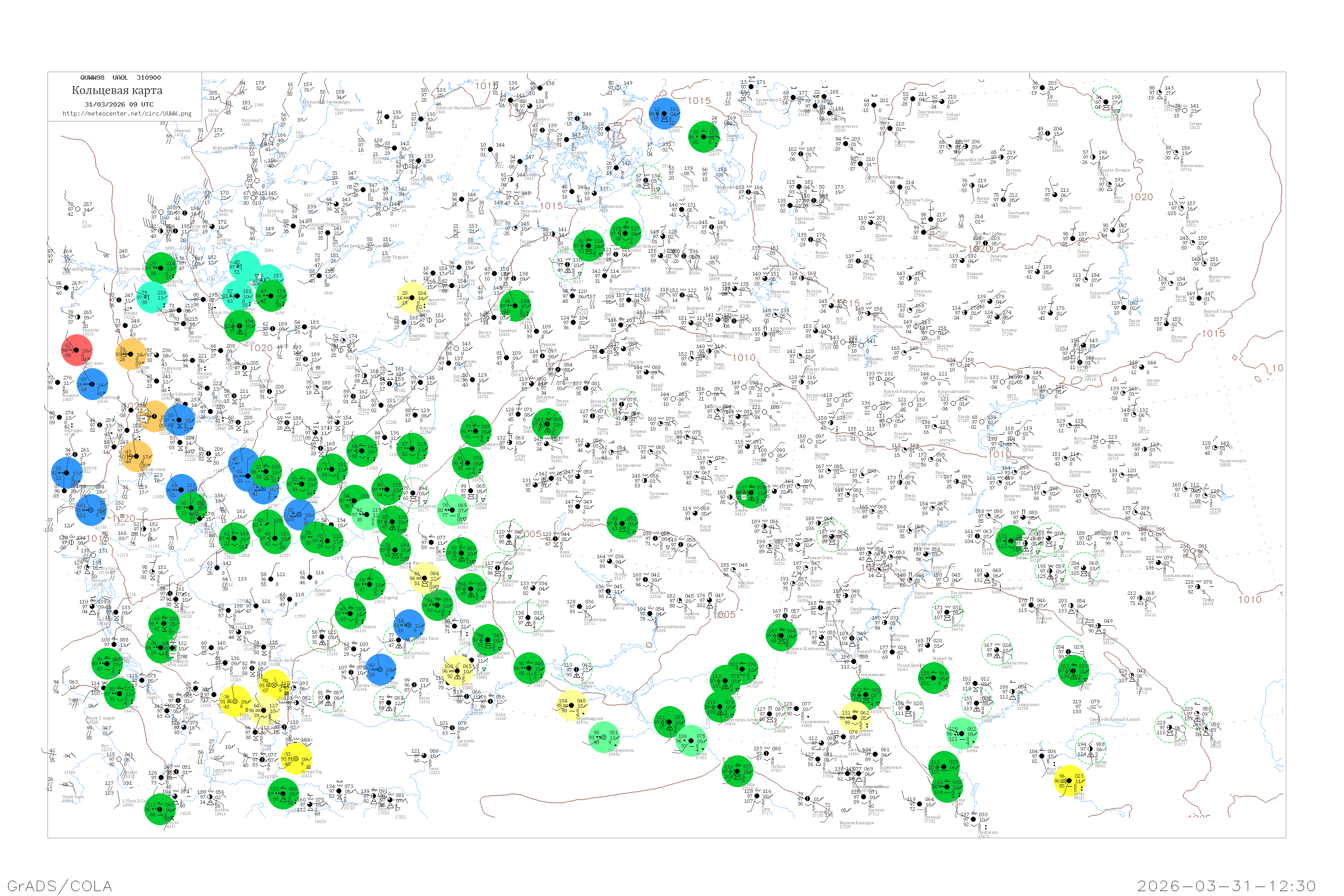Click the blue circle near Wasserkuppe
Image resolution: width=1344 pixels, height=896 pixels.
pyautogui.click(x=92, y=383)
